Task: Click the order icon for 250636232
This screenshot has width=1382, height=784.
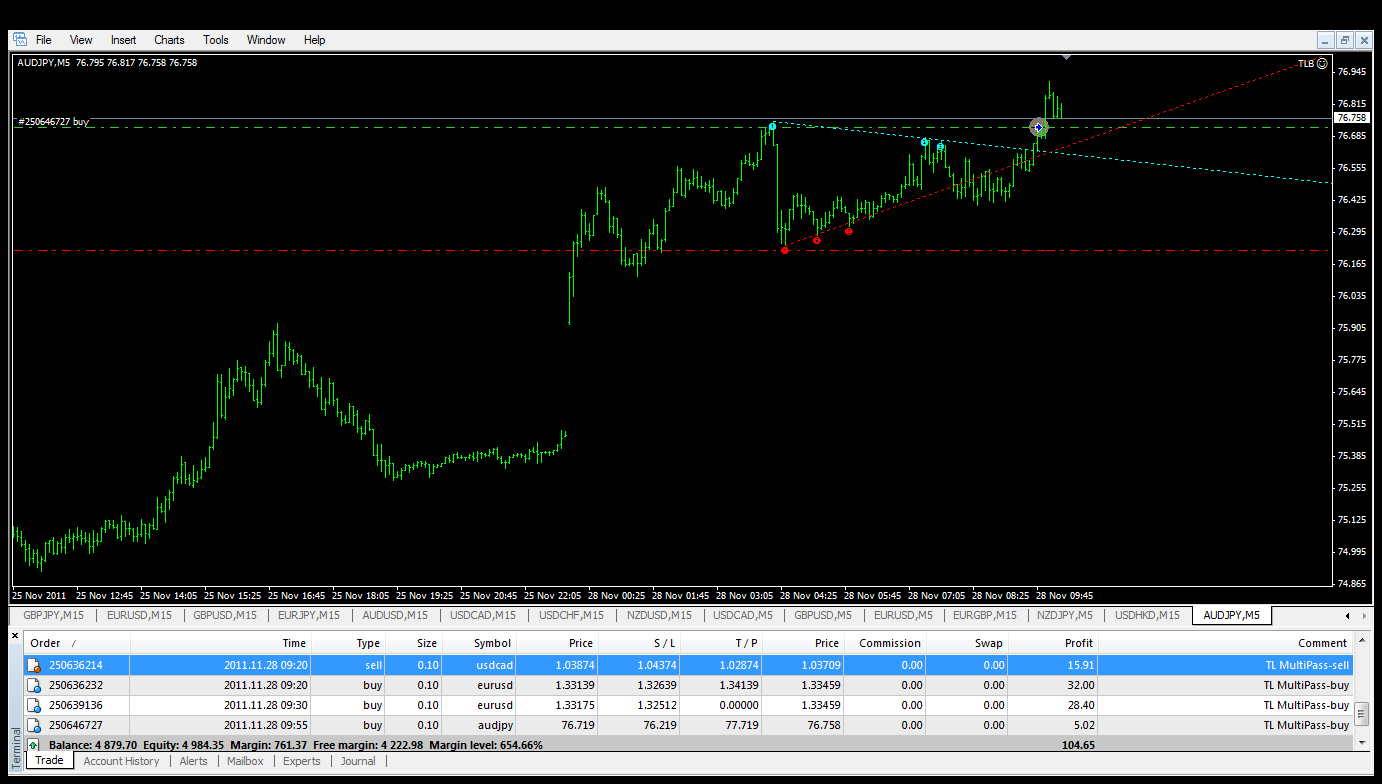Action: [35, 685]
